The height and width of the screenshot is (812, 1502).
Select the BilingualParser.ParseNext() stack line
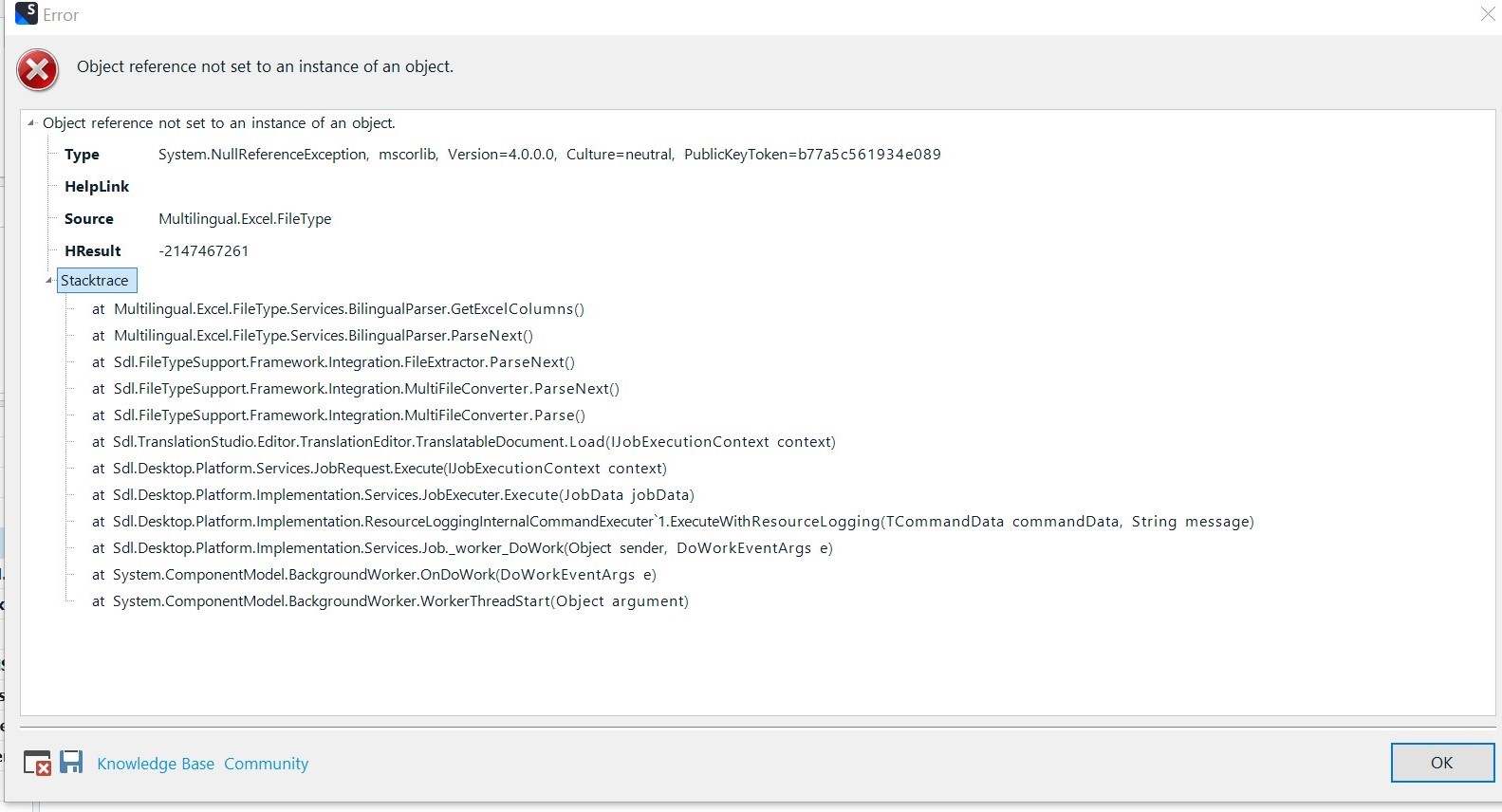coord(312,336)
